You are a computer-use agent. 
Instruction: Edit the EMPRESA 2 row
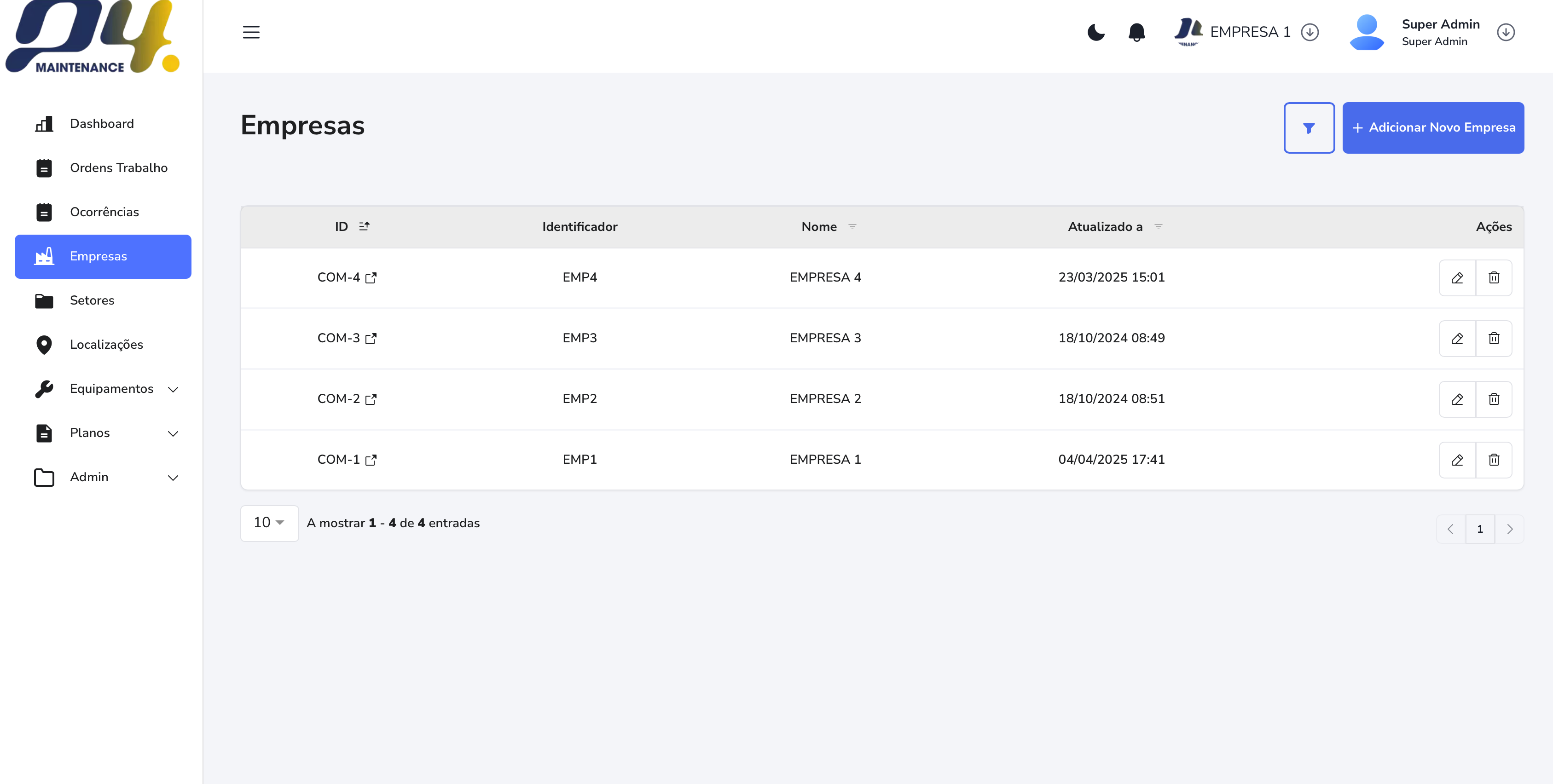[x=1456, y=399]
